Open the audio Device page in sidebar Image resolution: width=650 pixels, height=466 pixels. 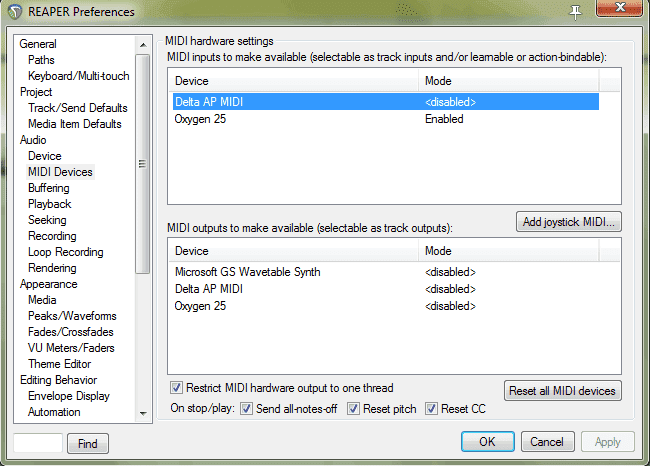point(44,156)
